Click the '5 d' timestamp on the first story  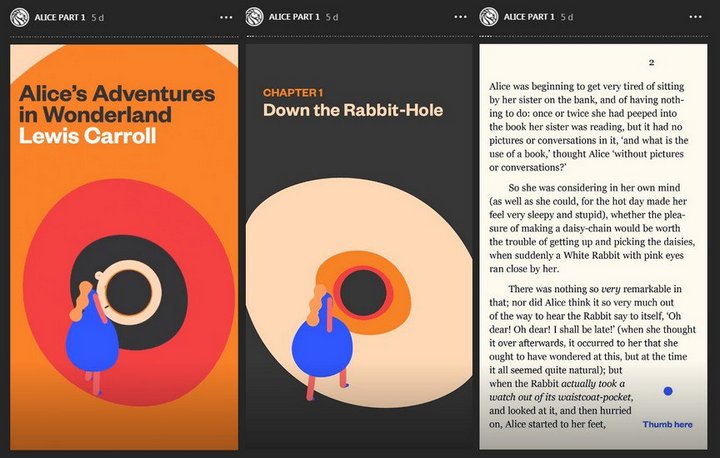[97, 17]
